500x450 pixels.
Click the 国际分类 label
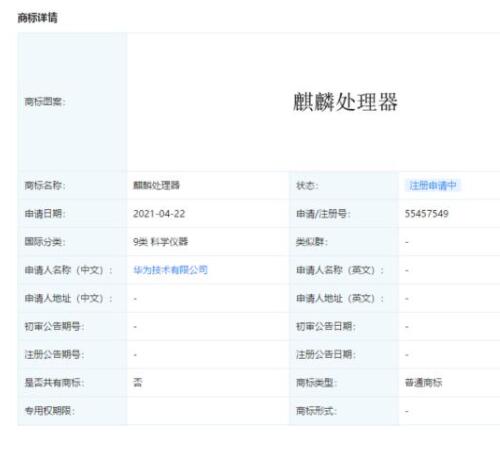coord(45,242)
